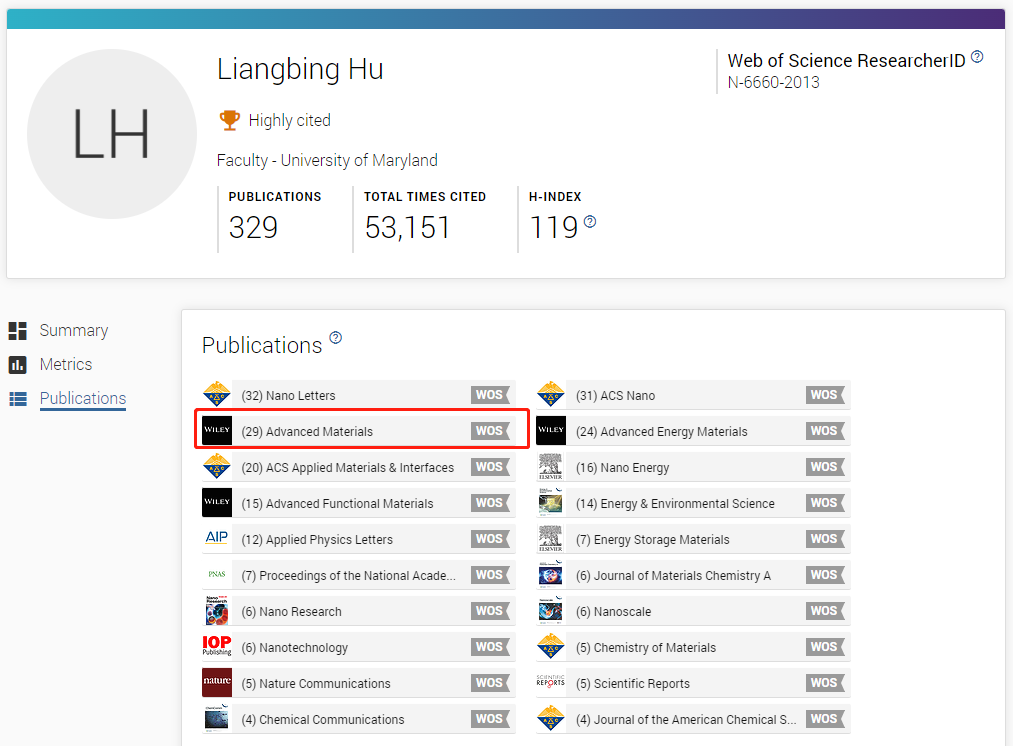Click the Wiley logo for Advanced Materials
Image resolution: width=1013 pixels, height=746 pixels.
pos(216,431)
